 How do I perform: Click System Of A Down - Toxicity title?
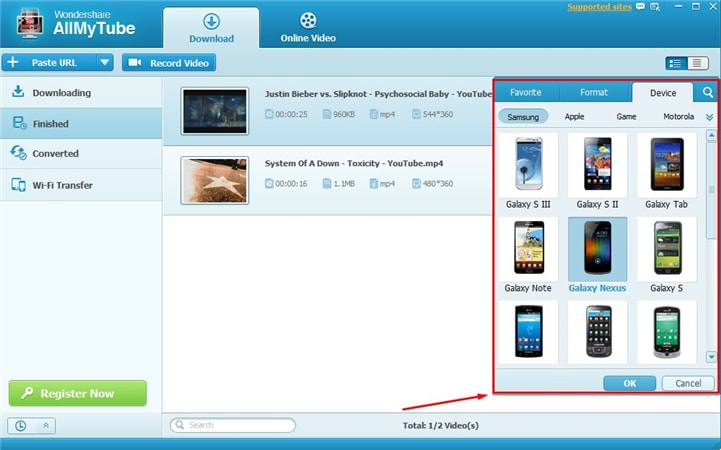click(354, 163)
